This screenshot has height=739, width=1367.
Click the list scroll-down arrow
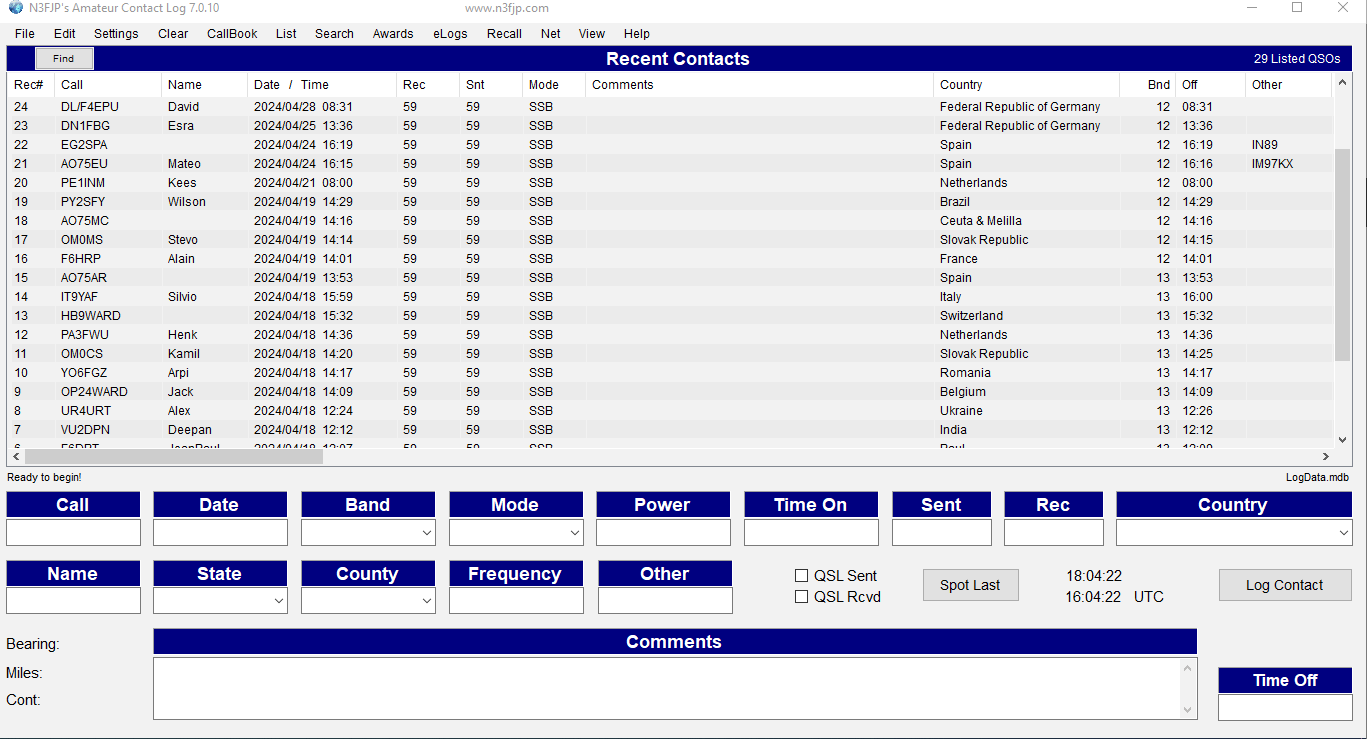point(1343,438)
